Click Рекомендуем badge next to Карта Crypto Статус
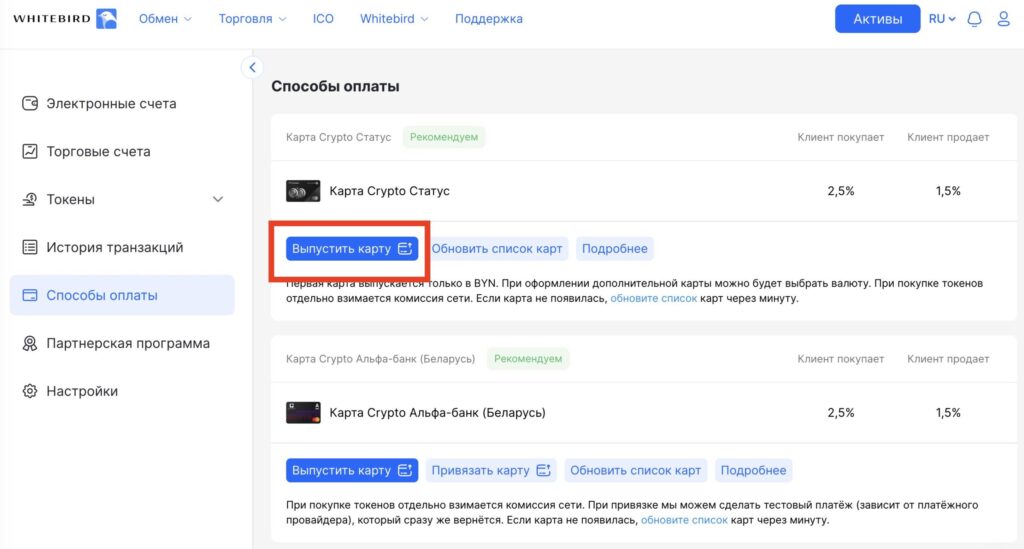 [444, 137]
